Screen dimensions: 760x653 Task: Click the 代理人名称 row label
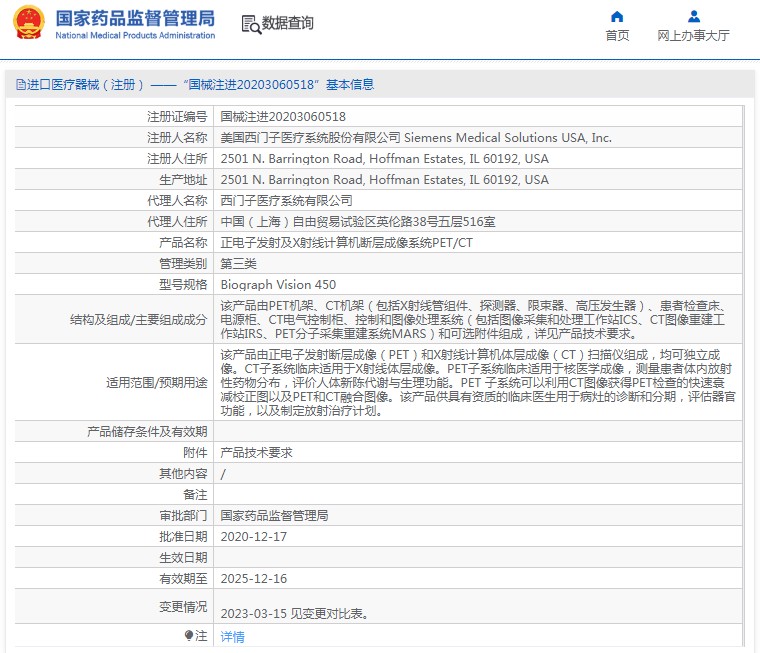pyautogui.click(x=177, y=201)
